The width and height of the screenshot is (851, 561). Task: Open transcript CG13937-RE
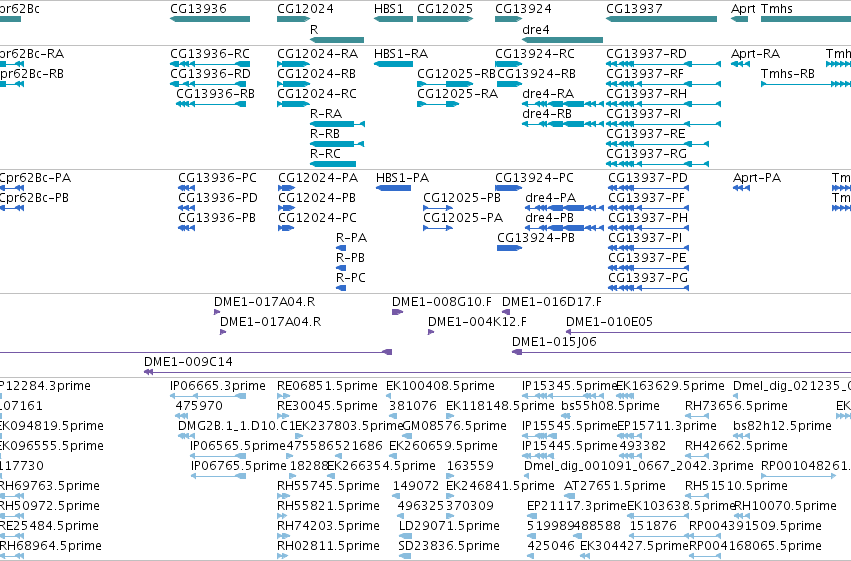(646, 134)
